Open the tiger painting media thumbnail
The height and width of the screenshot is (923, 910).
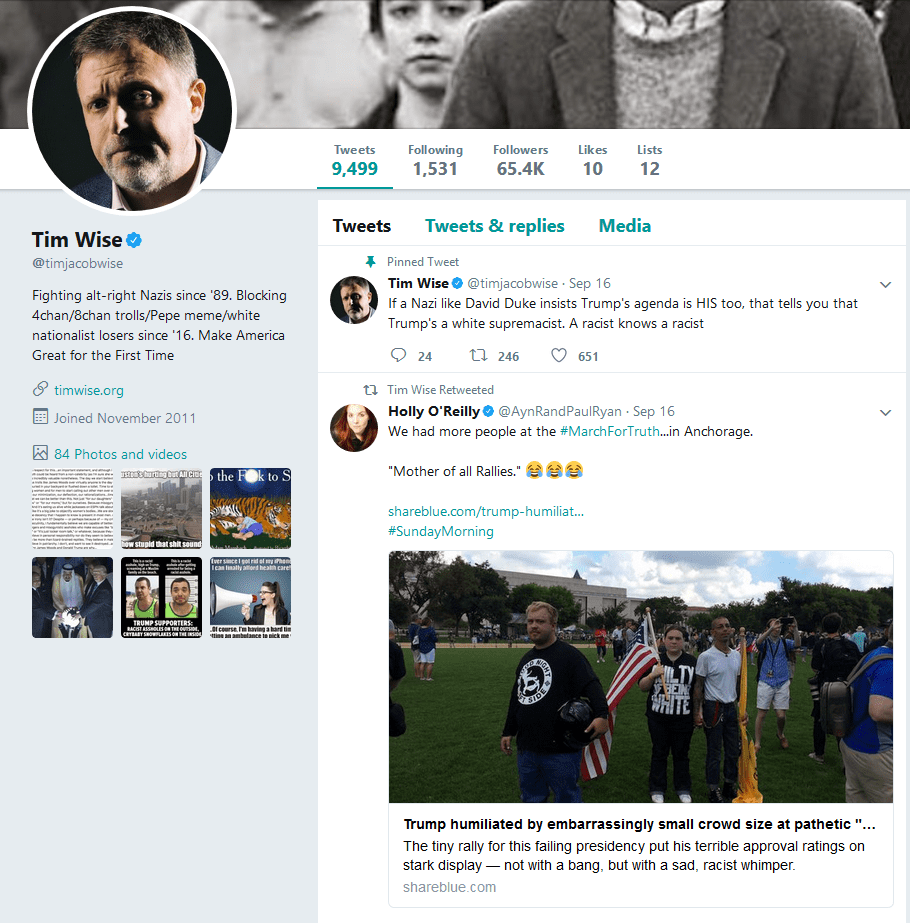[x=250, y=509]
